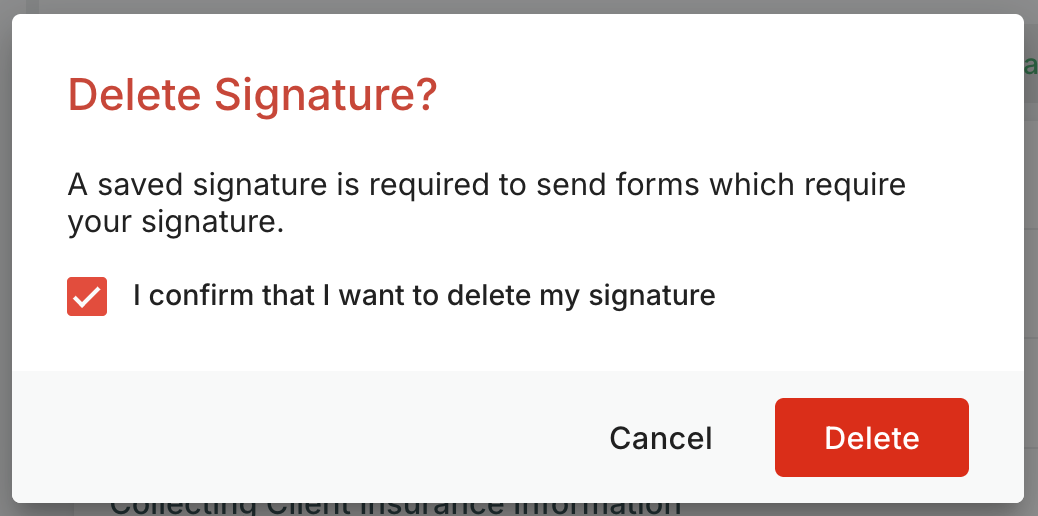
Task: Click the "your signature." line of the message
Action: (x=176, y=223)
